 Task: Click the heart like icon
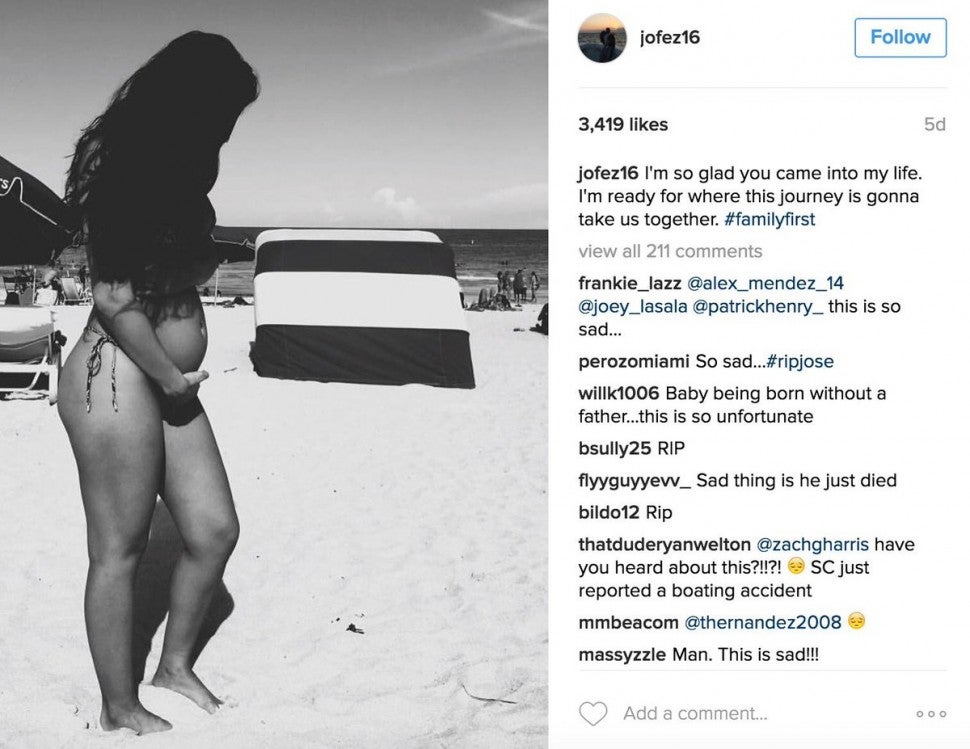tap(593, 714)
